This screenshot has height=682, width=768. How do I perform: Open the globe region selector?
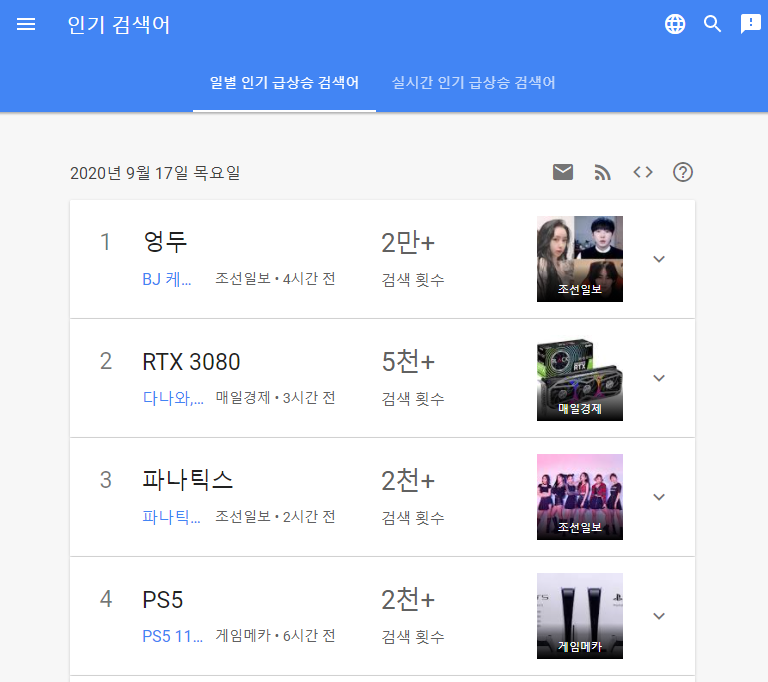click(x=675, y=24)
